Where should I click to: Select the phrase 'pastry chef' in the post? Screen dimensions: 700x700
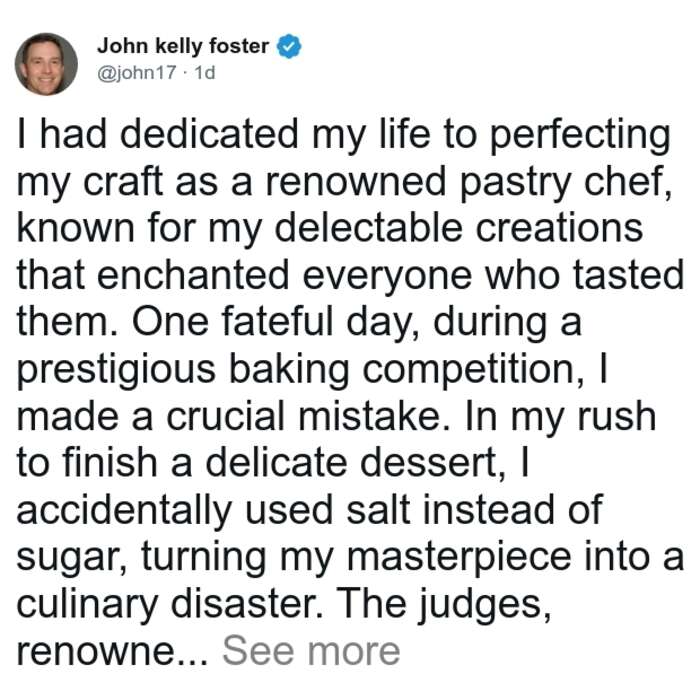tap(564, 182)
